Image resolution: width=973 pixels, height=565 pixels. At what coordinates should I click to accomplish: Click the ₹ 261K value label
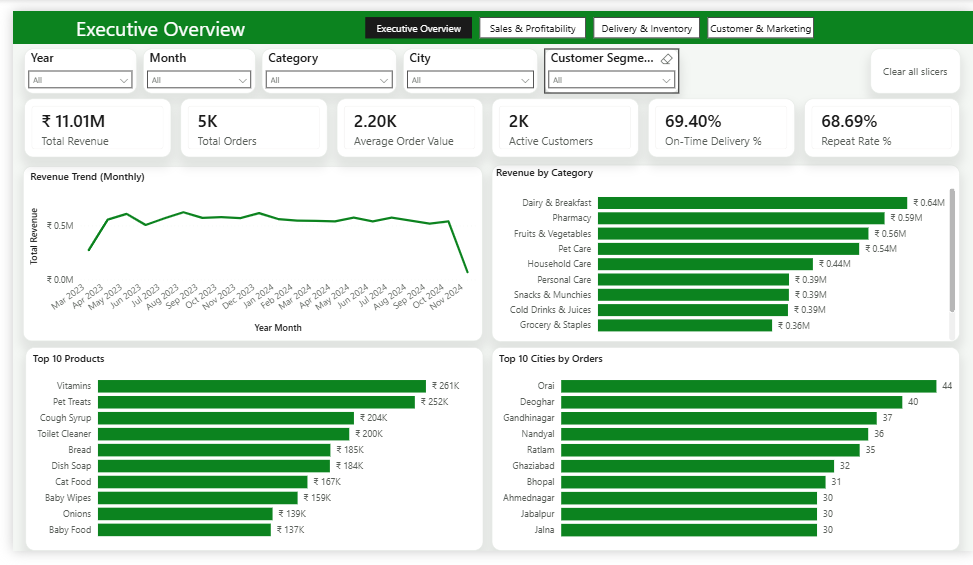coord(446,386)
